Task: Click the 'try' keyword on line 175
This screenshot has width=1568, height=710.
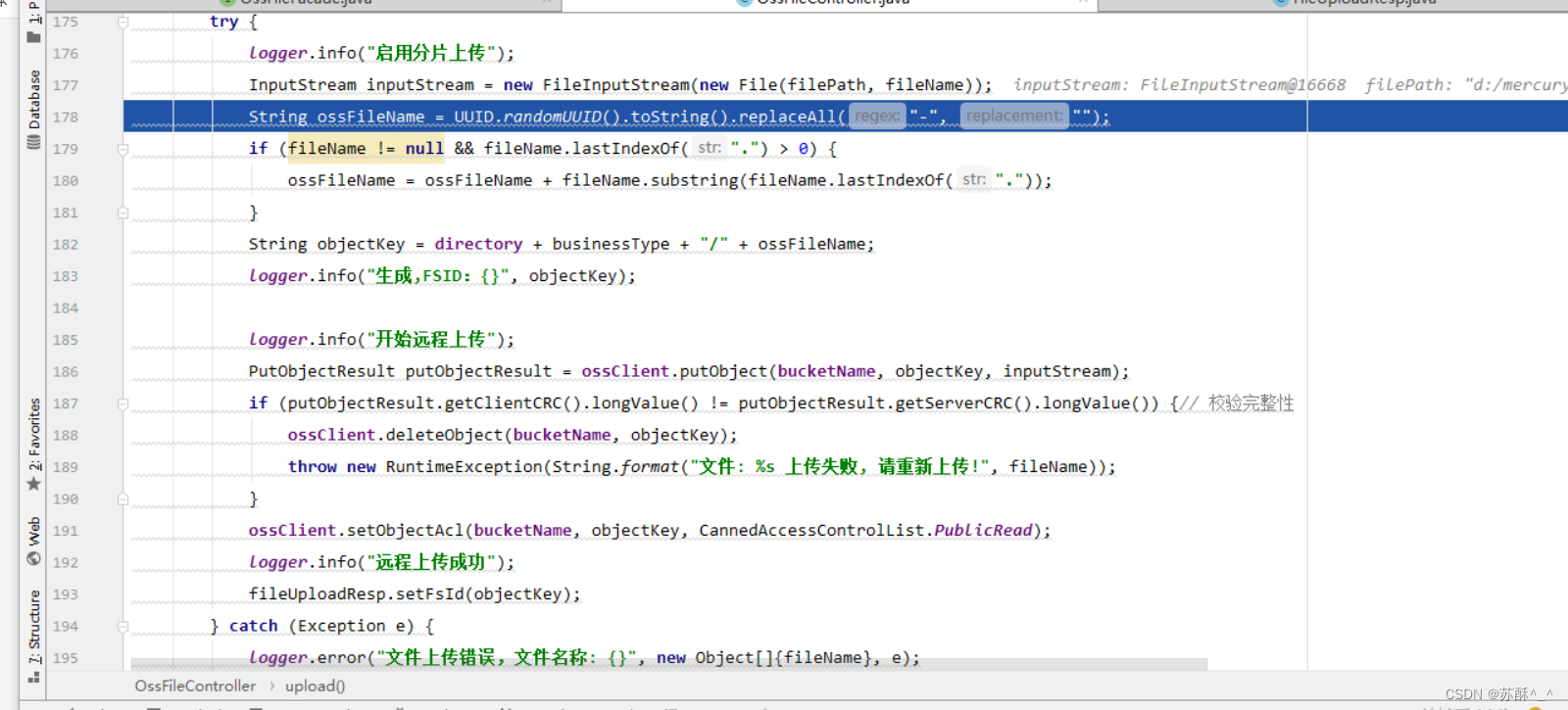Action: [x=223, y=22]
